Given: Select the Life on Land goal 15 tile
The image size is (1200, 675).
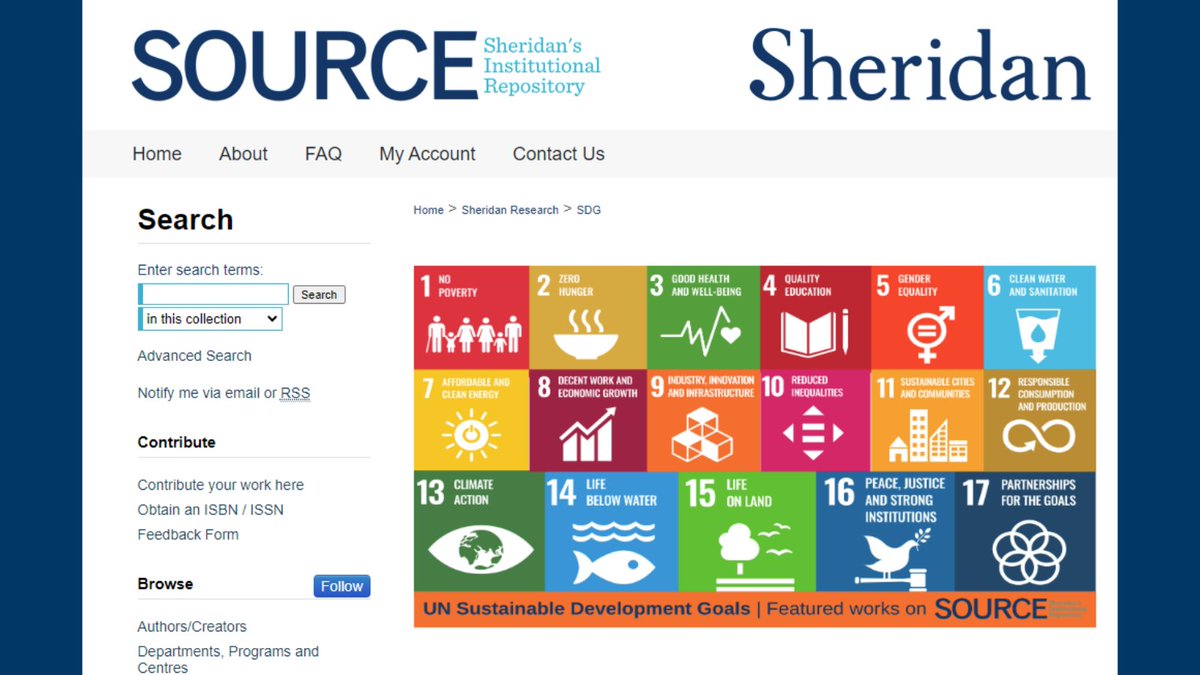Looking at the screenshot, I should pos(747,531).
